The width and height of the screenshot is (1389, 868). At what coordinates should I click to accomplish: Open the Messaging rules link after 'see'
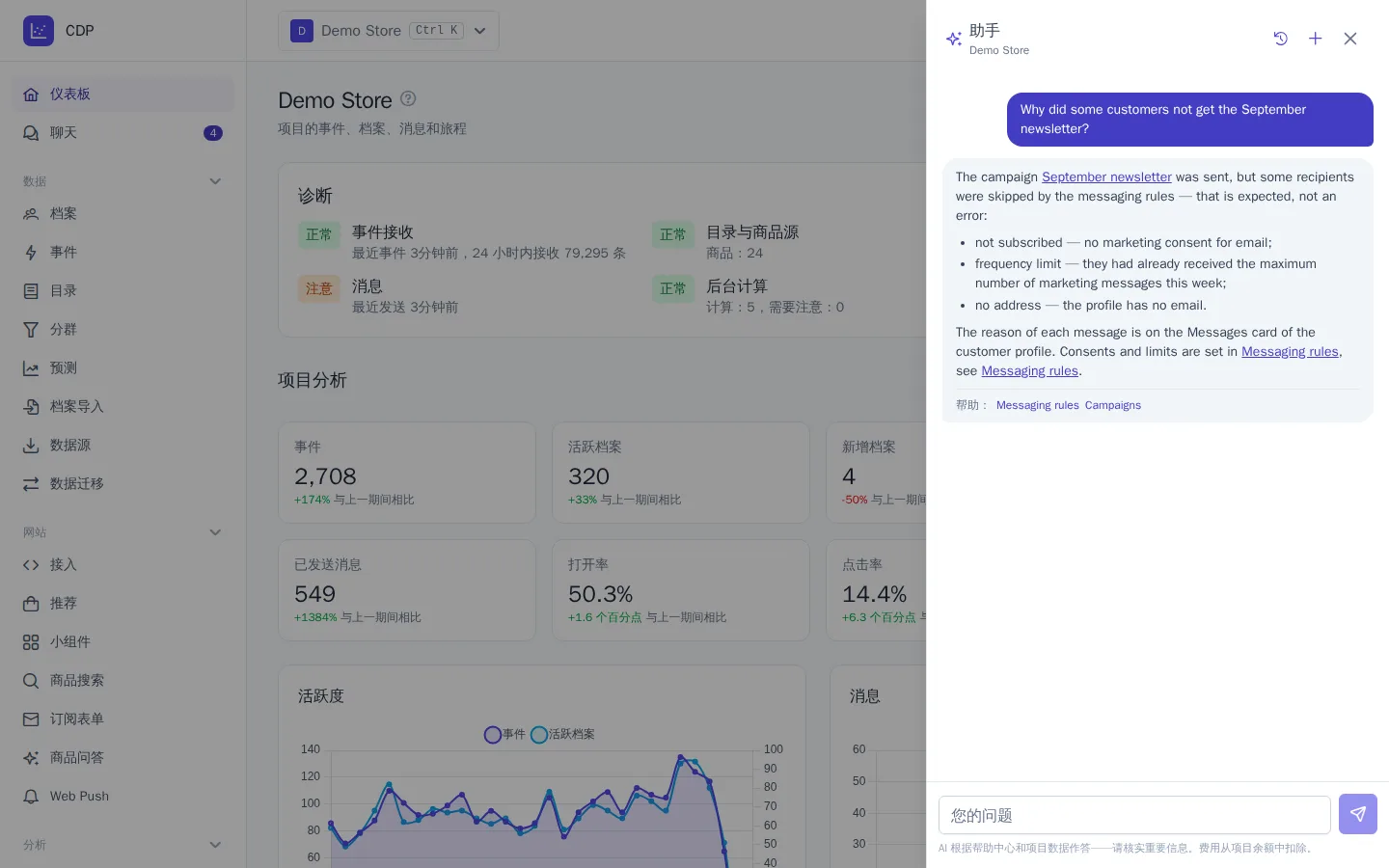[1029, 371]
